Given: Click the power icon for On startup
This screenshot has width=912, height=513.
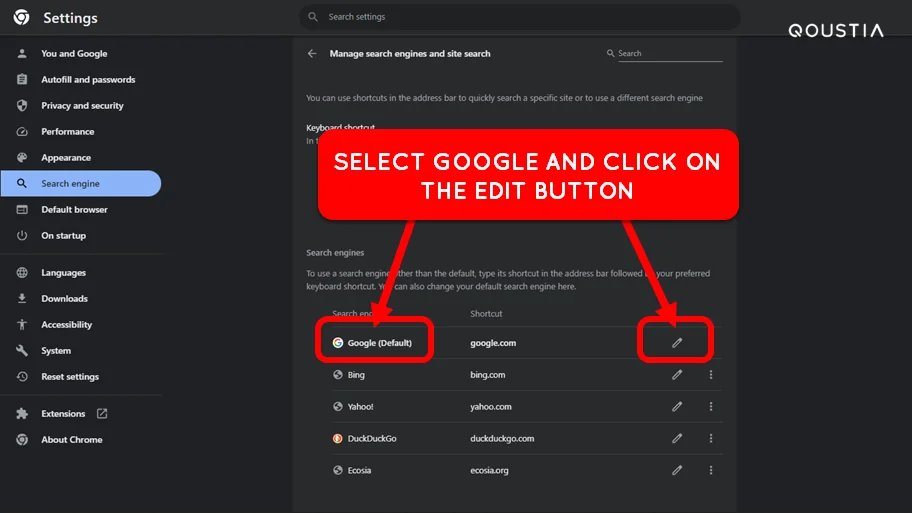Looking at the screenshot, I should tap(22, 236).
